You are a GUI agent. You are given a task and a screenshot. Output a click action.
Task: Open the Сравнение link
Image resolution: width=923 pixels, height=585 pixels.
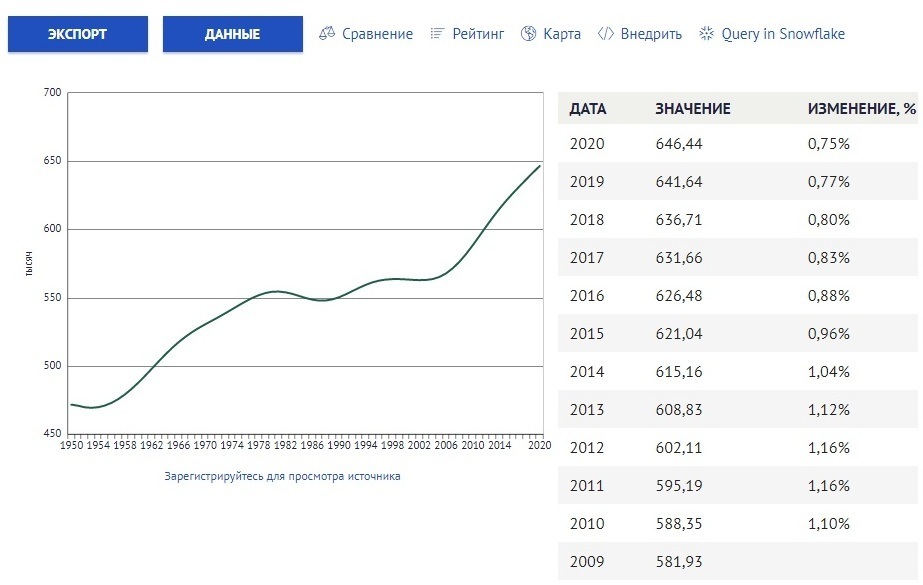[377, 34]
